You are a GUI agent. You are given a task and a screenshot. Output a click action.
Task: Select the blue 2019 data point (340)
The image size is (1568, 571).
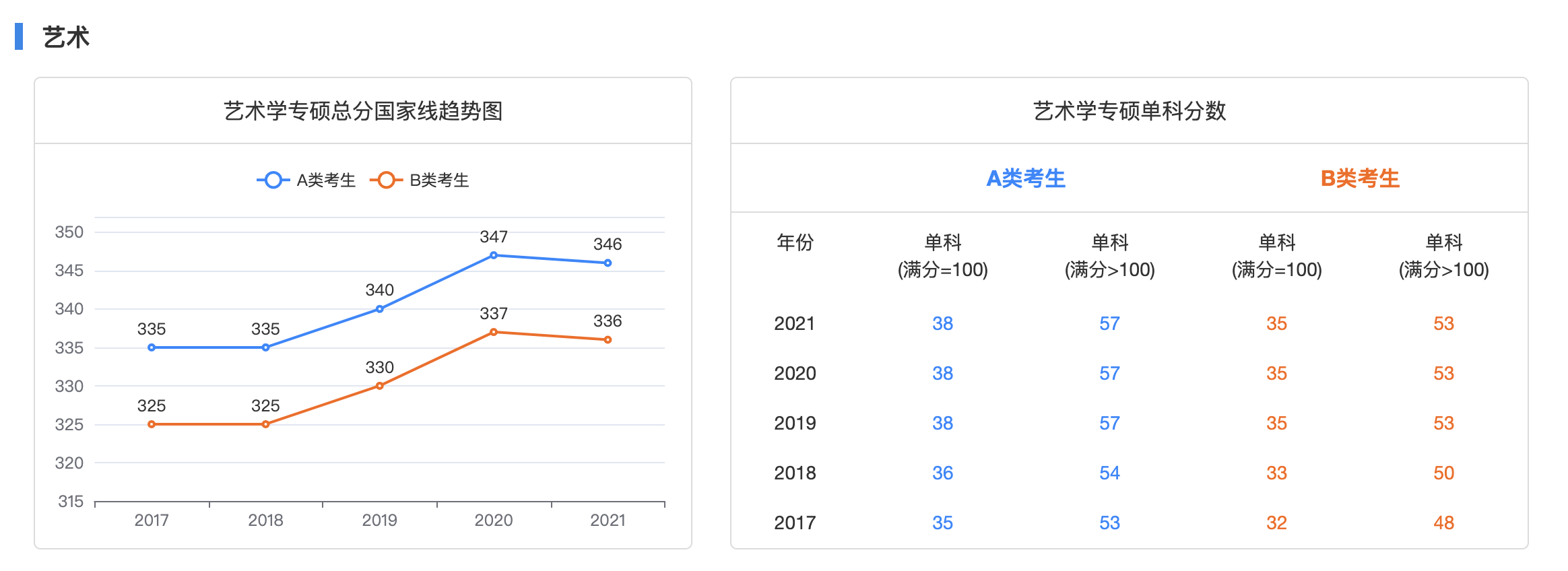click(x=380, y=309)
